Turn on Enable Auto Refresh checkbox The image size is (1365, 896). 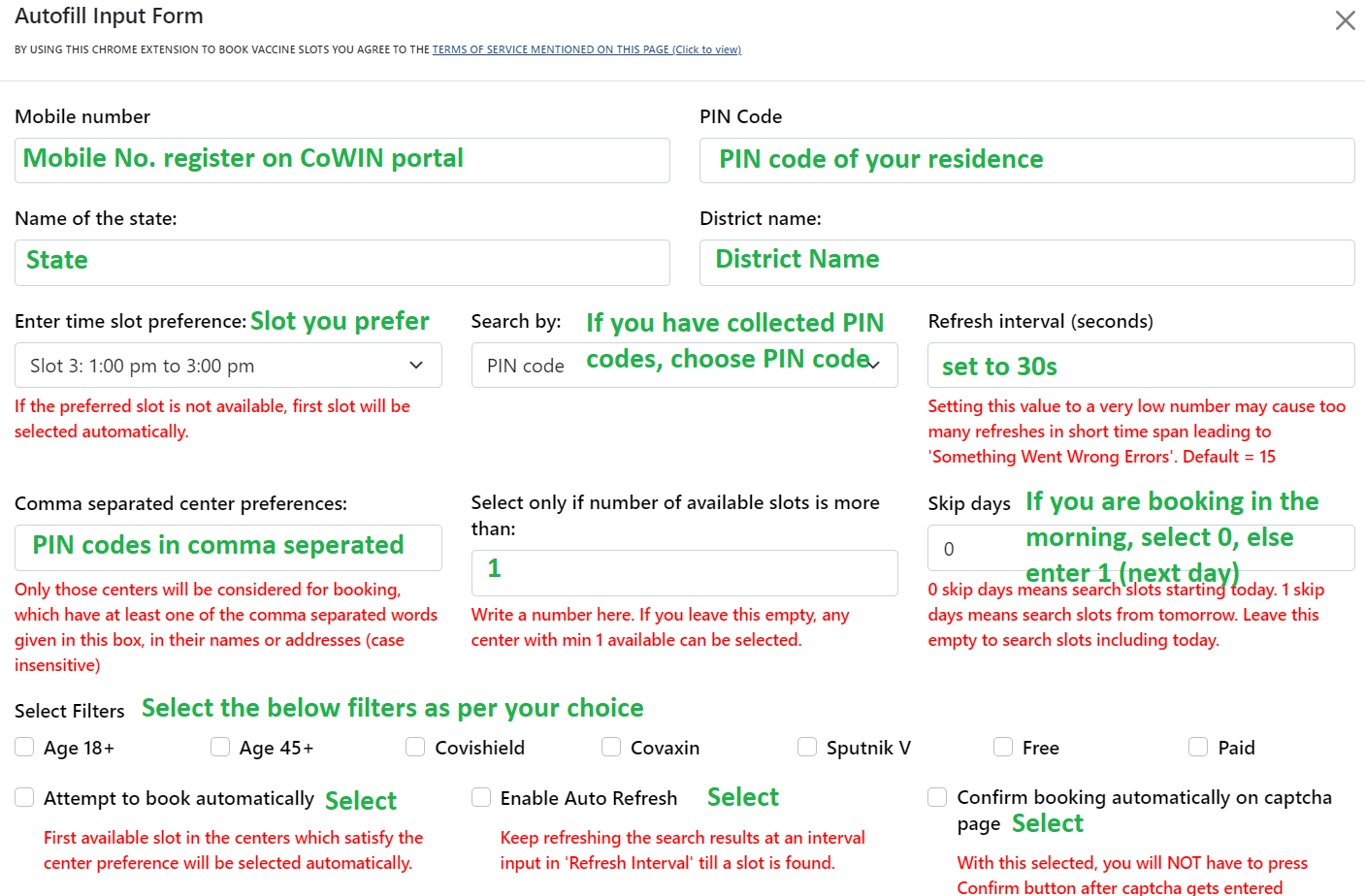[481, 797]
